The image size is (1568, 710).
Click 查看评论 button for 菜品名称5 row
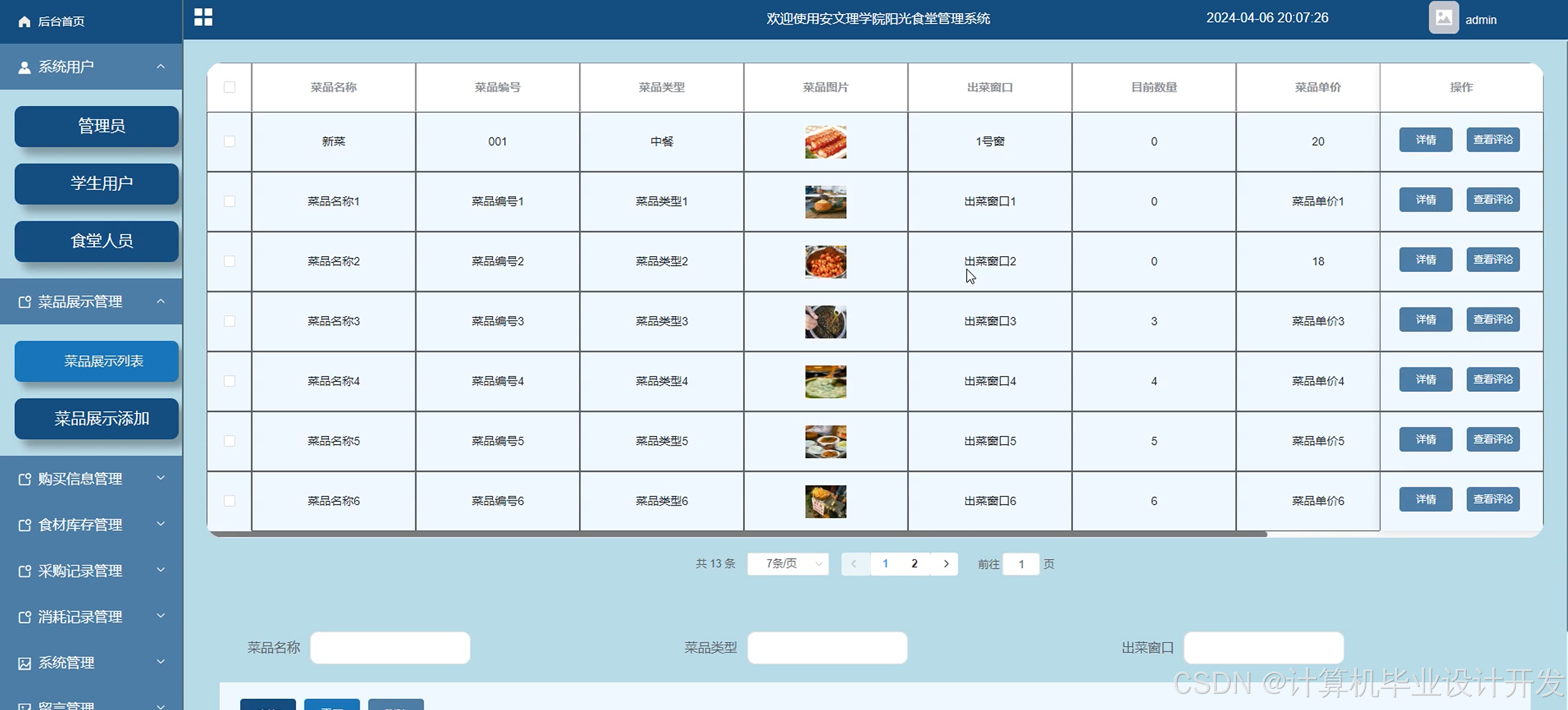click(x=1492, y=440)
